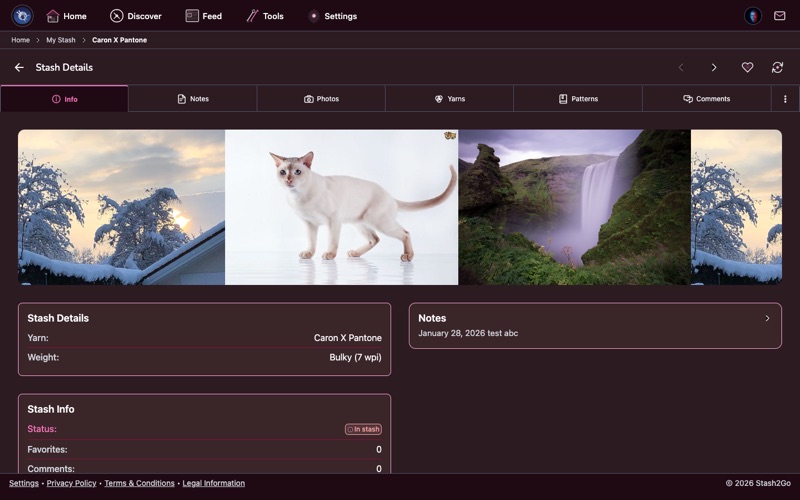Click the white cat photo
This screenshot has width=800, height=500.
coord(341,207)
